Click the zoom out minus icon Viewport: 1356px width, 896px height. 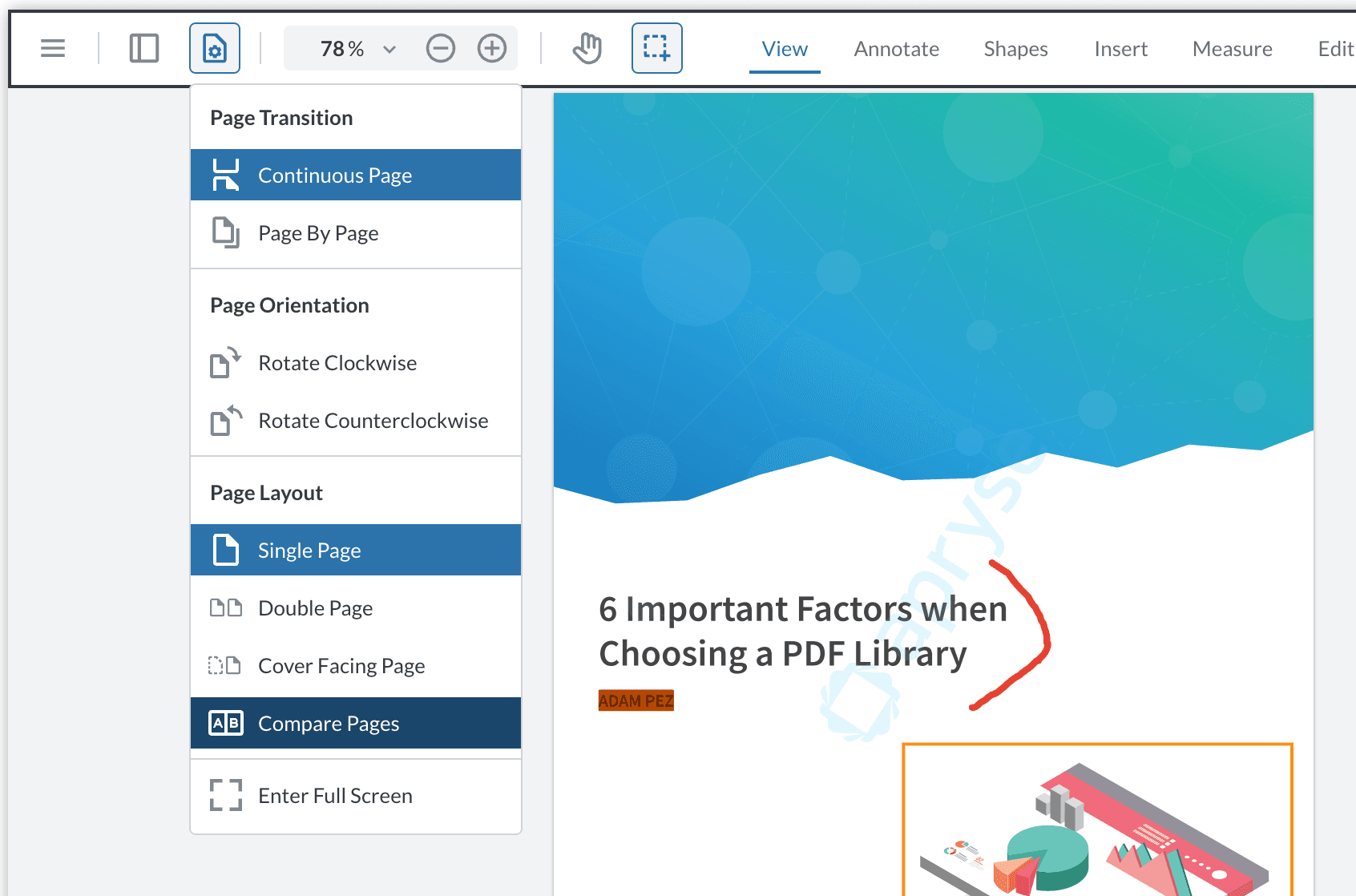coord(441,49)
